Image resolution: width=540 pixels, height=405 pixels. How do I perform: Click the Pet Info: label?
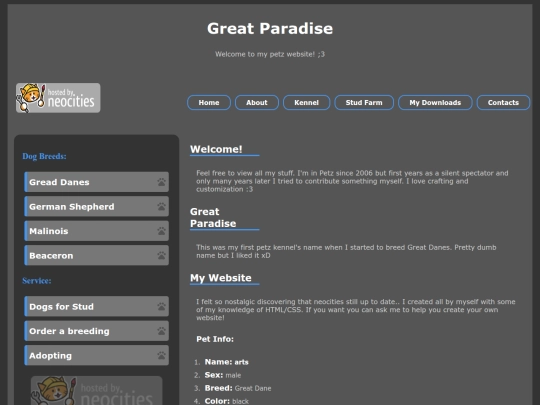point(215,339)
